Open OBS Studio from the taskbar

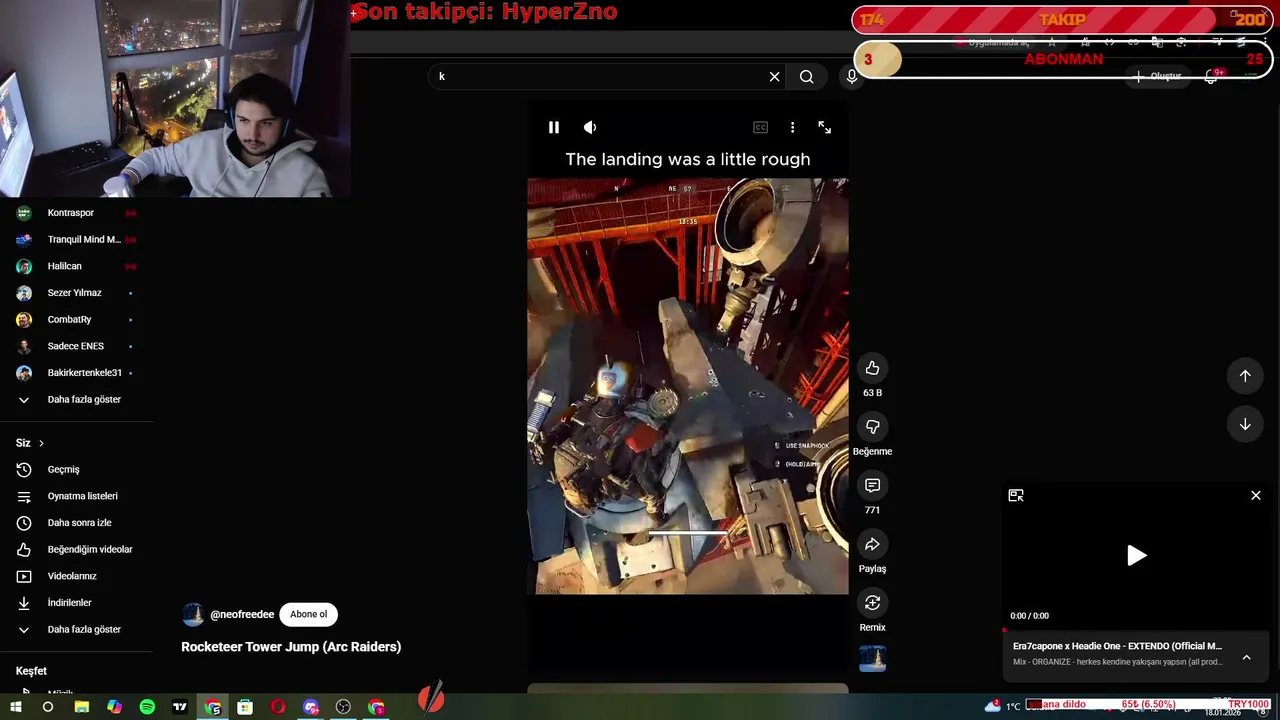click(x=343, y=707)
